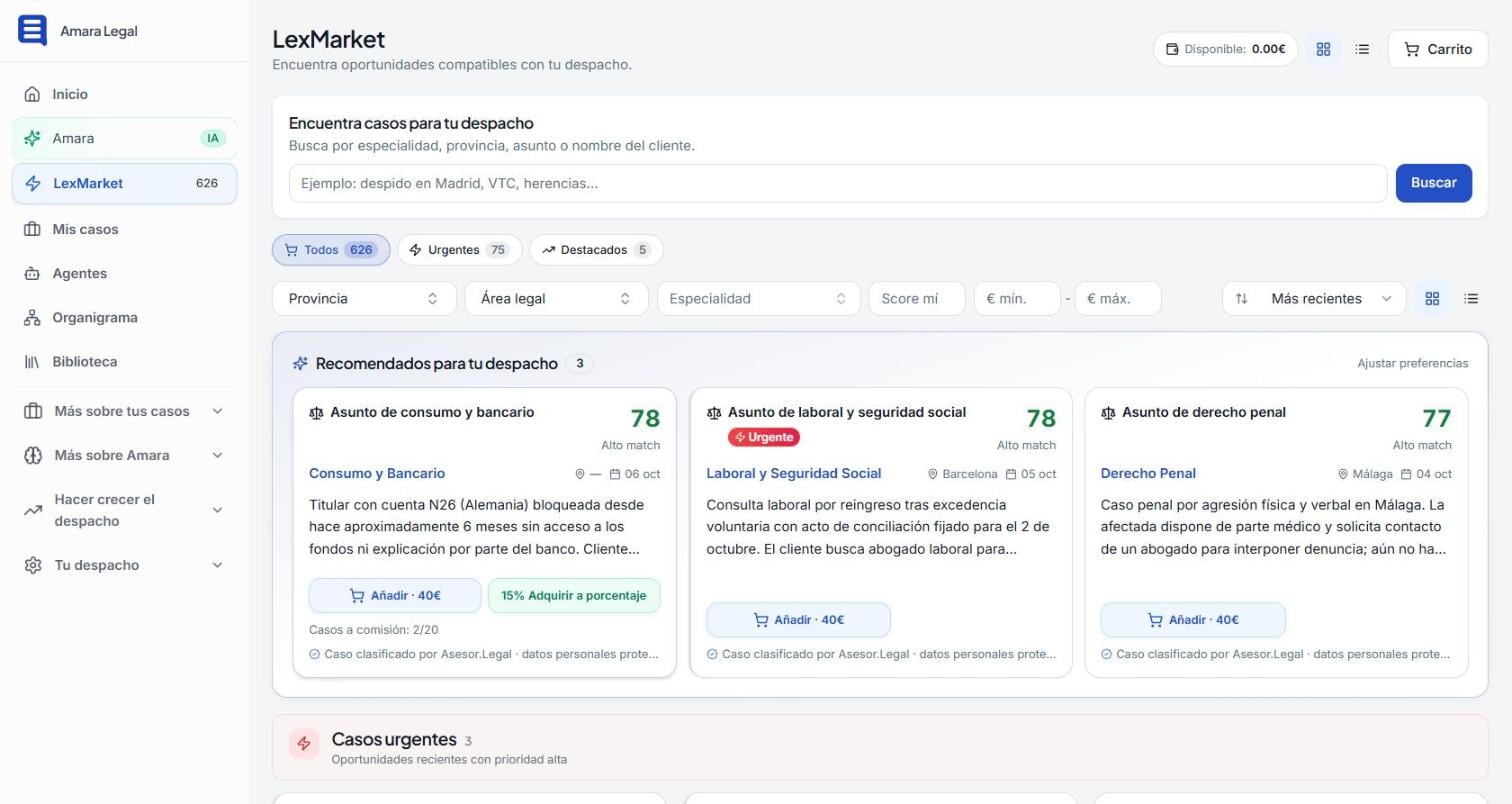Add the derecho penal case for 40€
Viewport: 1512px width, 804px height.
pos(1193,620)
